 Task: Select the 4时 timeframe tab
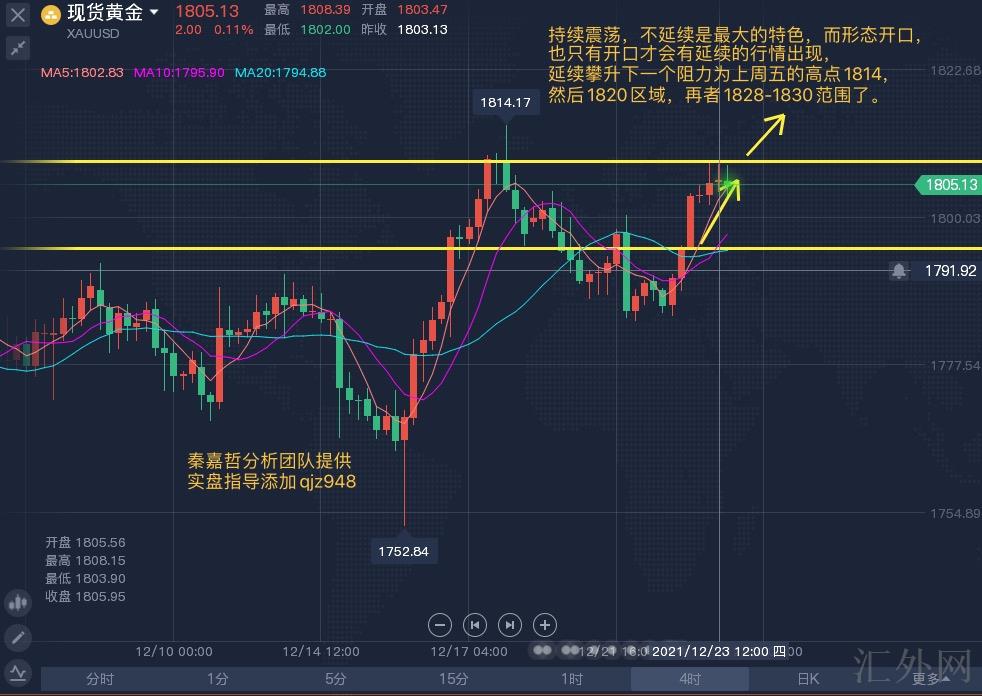tap(690, 679)
